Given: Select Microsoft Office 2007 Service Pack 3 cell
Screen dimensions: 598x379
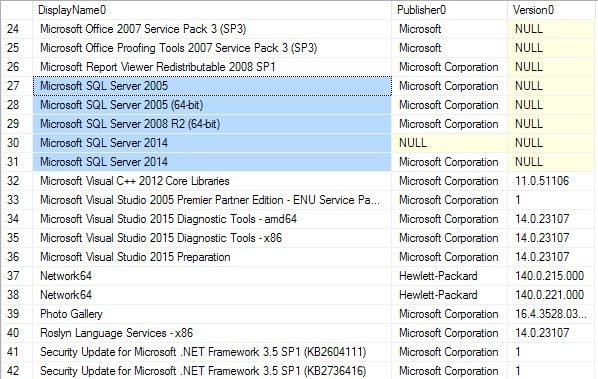Looking at the screenshot, I should click(212, 29).
